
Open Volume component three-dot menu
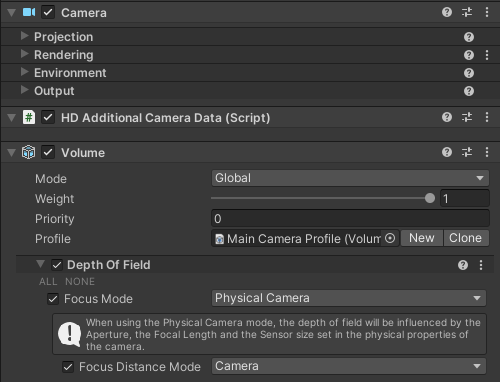point(487,152)
